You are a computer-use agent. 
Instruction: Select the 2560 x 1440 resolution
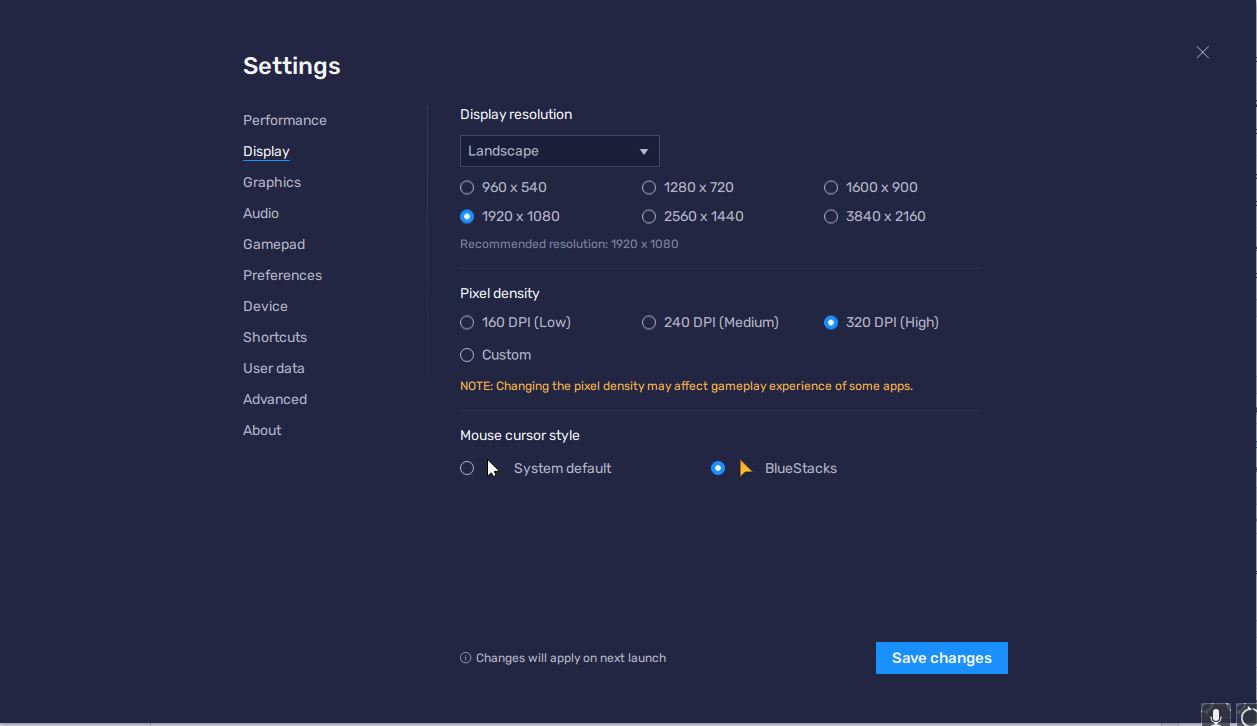pyautogui.click(x=649, y=216)
